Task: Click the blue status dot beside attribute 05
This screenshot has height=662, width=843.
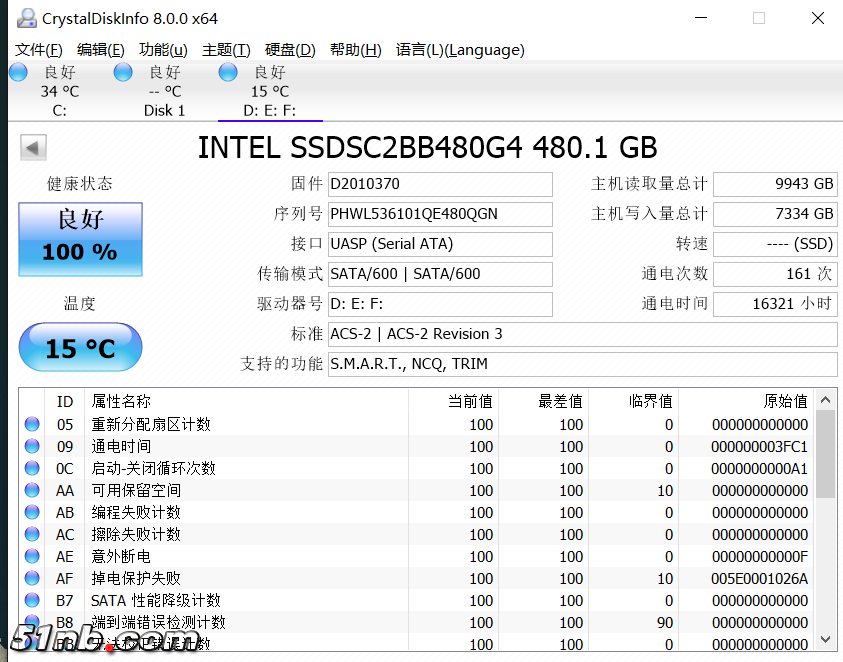Action: coord(32,423)
